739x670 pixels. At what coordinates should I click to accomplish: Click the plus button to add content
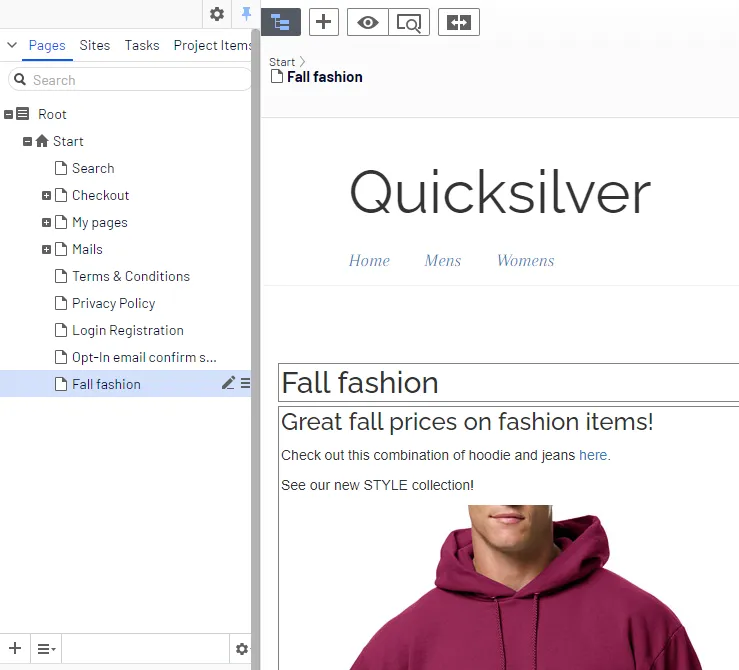(x=323, y=22)
